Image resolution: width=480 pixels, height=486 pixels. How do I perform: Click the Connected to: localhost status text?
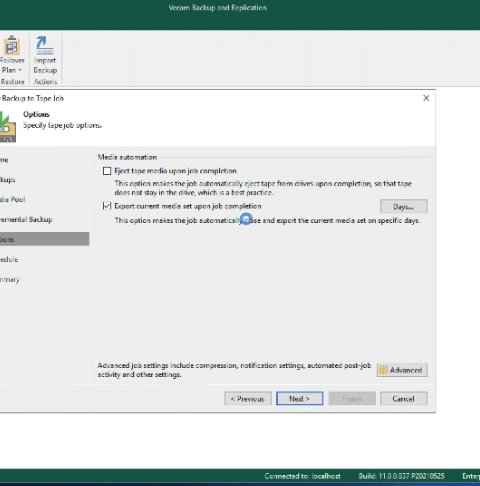[302, 476]
